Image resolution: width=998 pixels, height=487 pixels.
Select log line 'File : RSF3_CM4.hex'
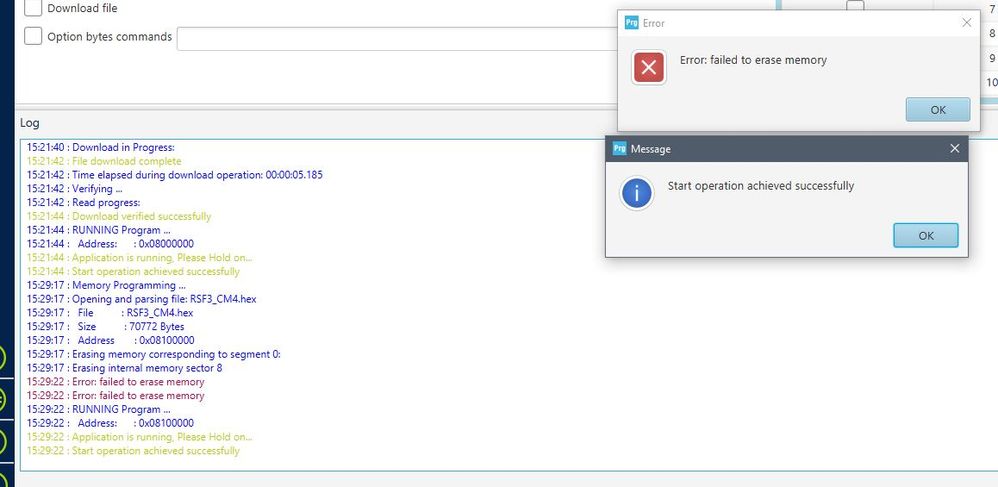click(x=110, y=313)
